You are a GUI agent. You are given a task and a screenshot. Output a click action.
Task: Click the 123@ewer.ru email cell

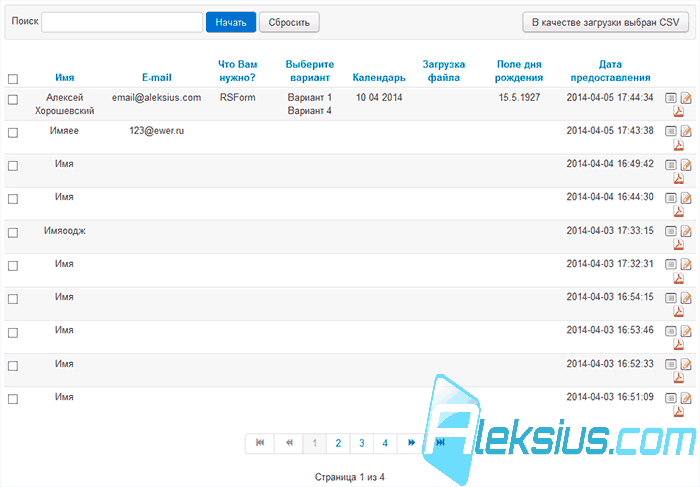[157, 131]
